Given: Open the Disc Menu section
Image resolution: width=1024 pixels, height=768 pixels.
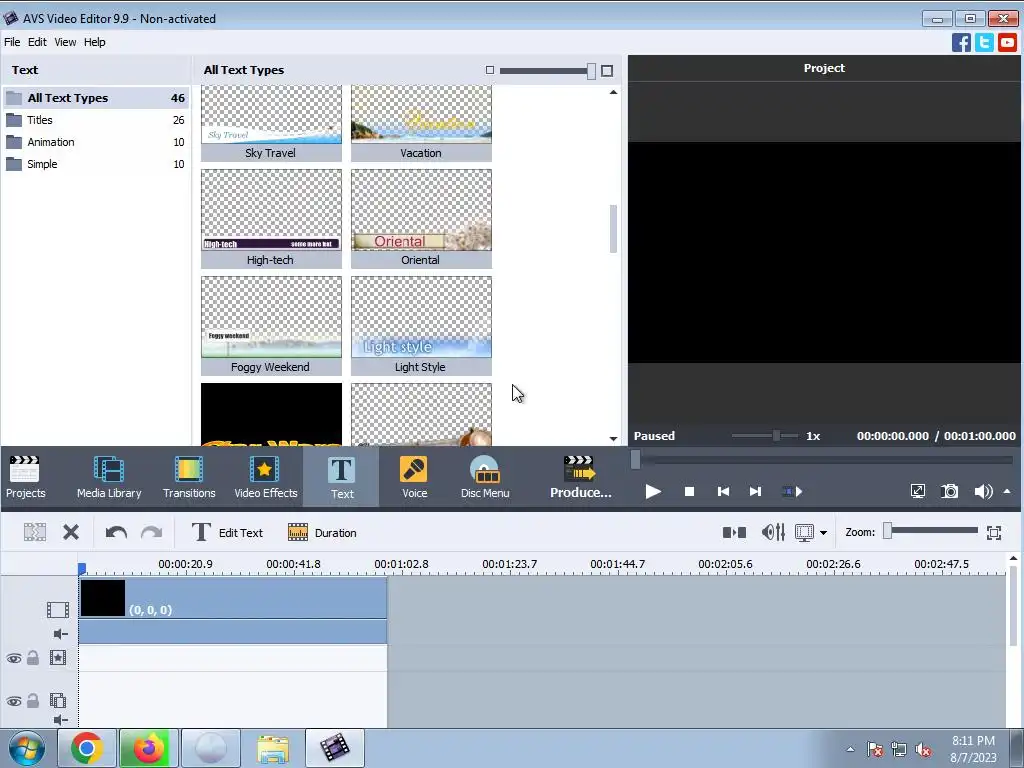Looking at the screenshot, I should pyautogui.click(x=485, y=477).
